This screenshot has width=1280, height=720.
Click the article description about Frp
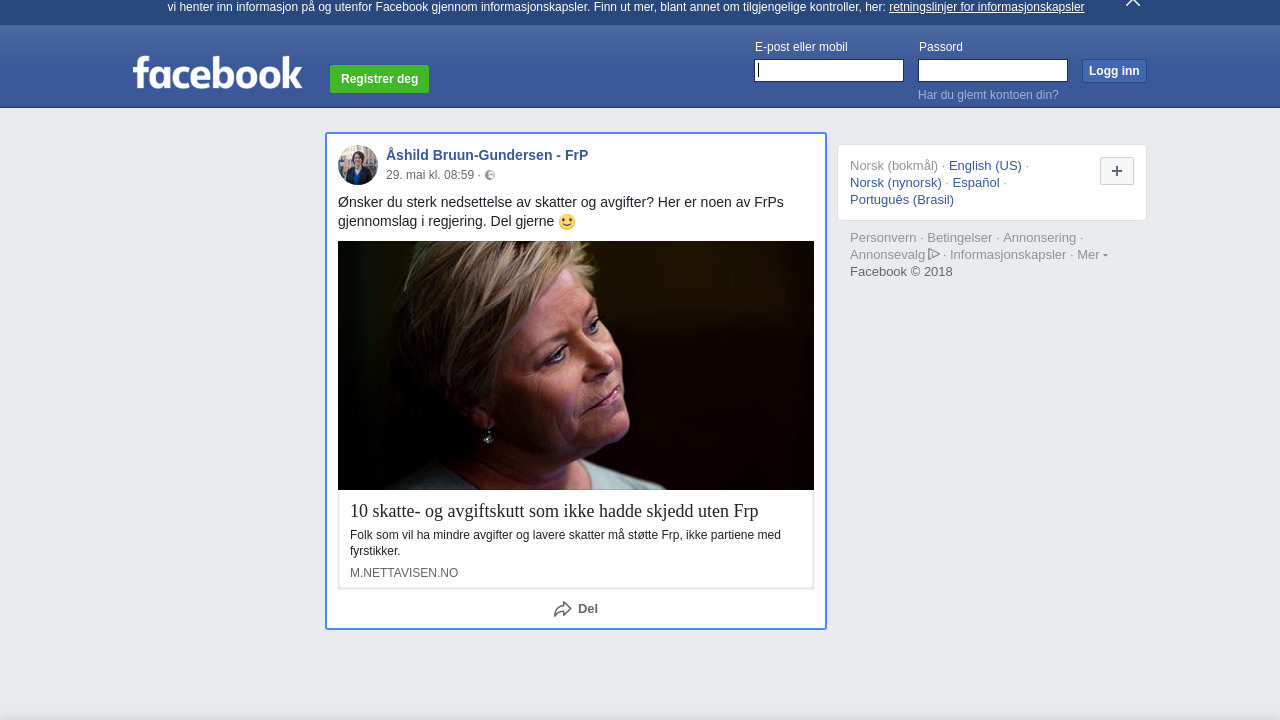[565, 543]
